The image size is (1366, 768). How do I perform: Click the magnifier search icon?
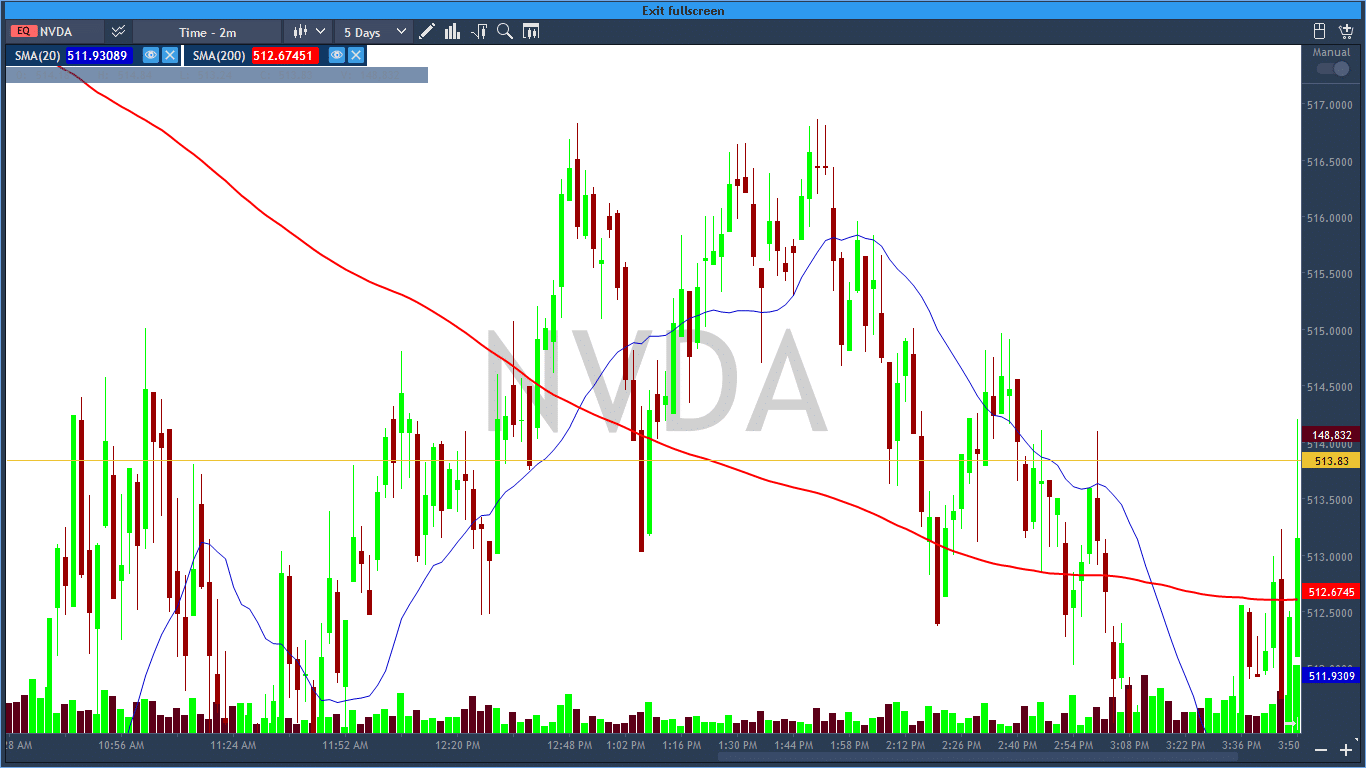click(505, 32)
